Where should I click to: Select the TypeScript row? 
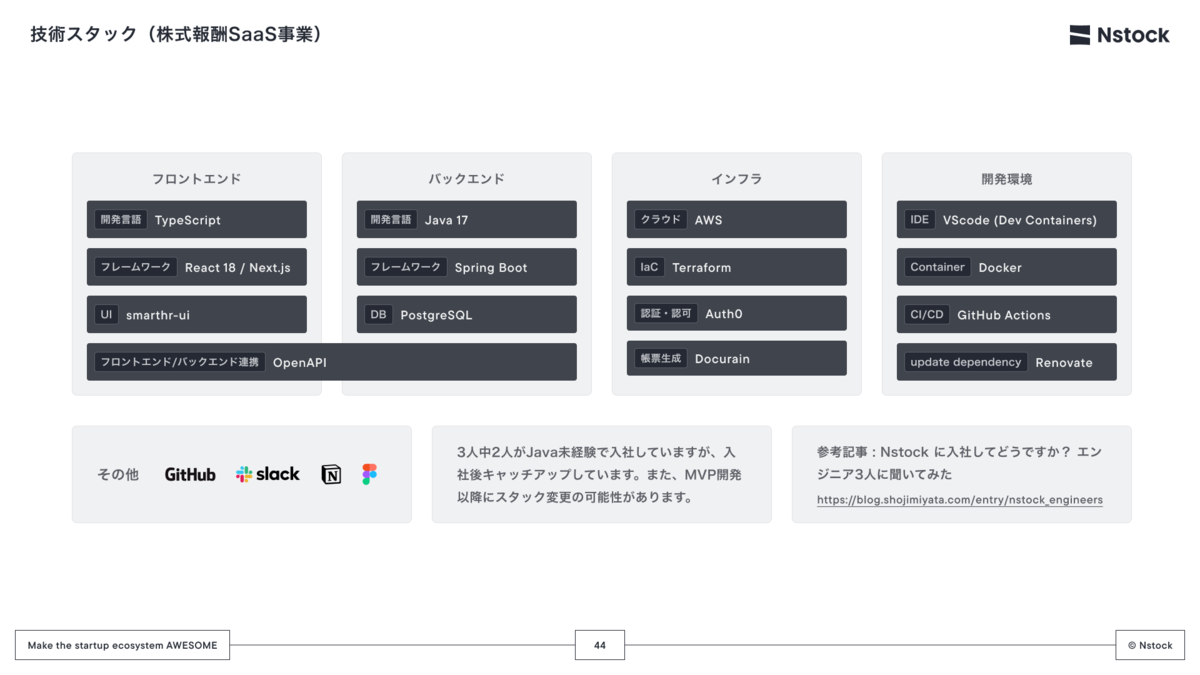point(197,219)
